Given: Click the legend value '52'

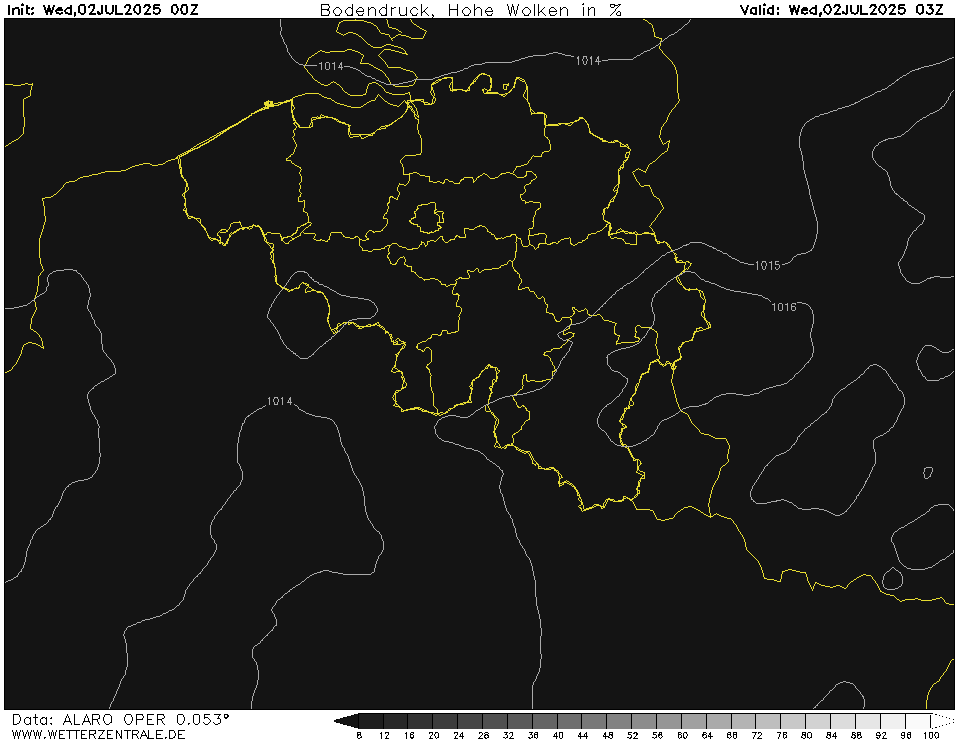Looking at the screenshot, I should 632,735.
